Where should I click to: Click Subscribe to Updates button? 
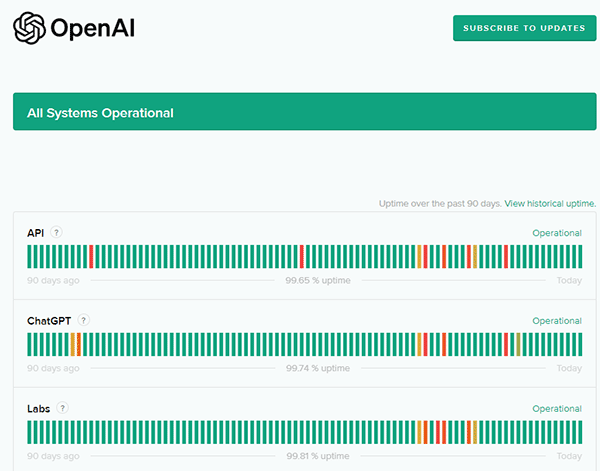point(524,28)
